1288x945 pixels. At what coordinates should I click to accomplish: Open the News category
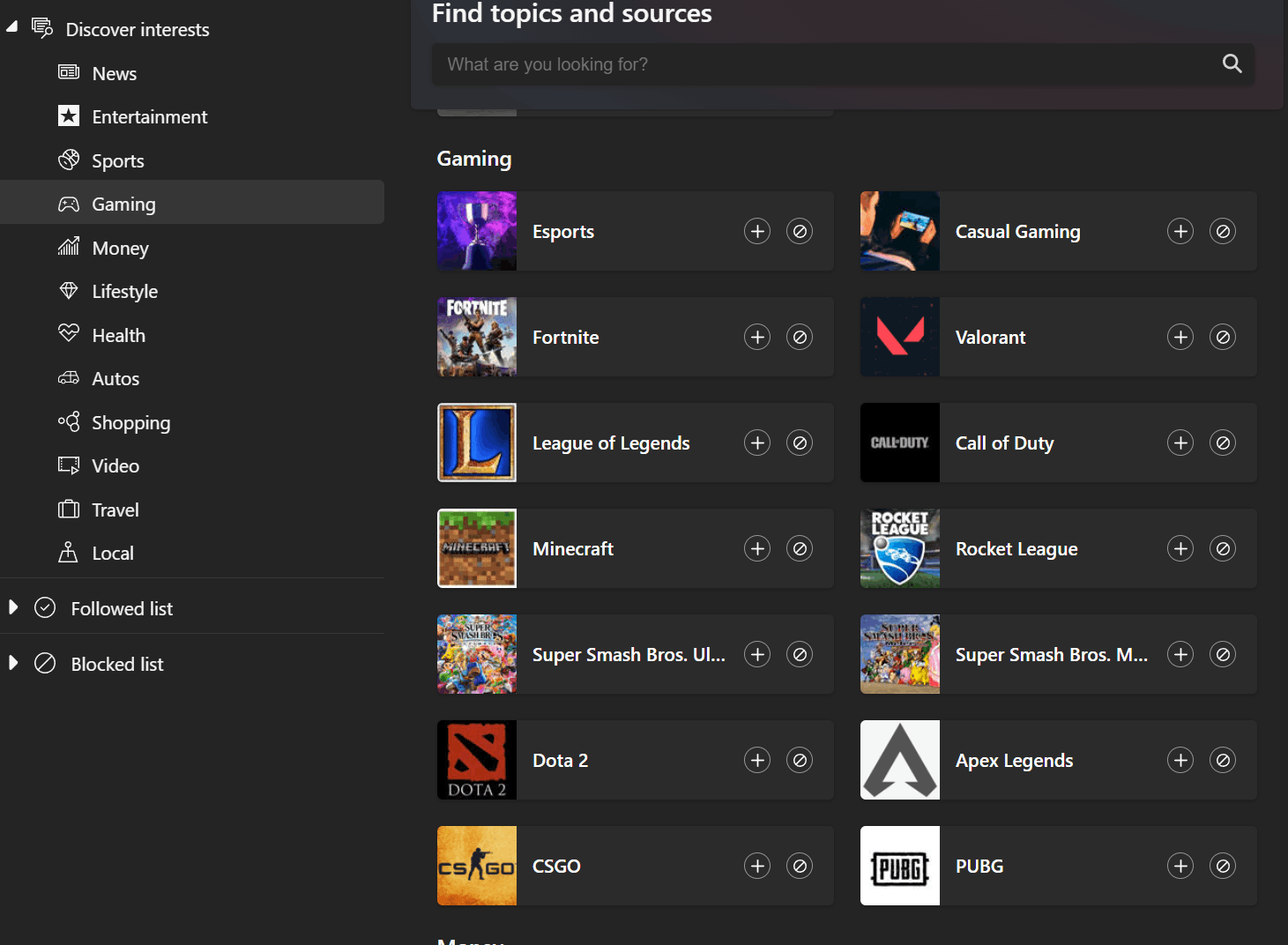click(x=192, y=73)
